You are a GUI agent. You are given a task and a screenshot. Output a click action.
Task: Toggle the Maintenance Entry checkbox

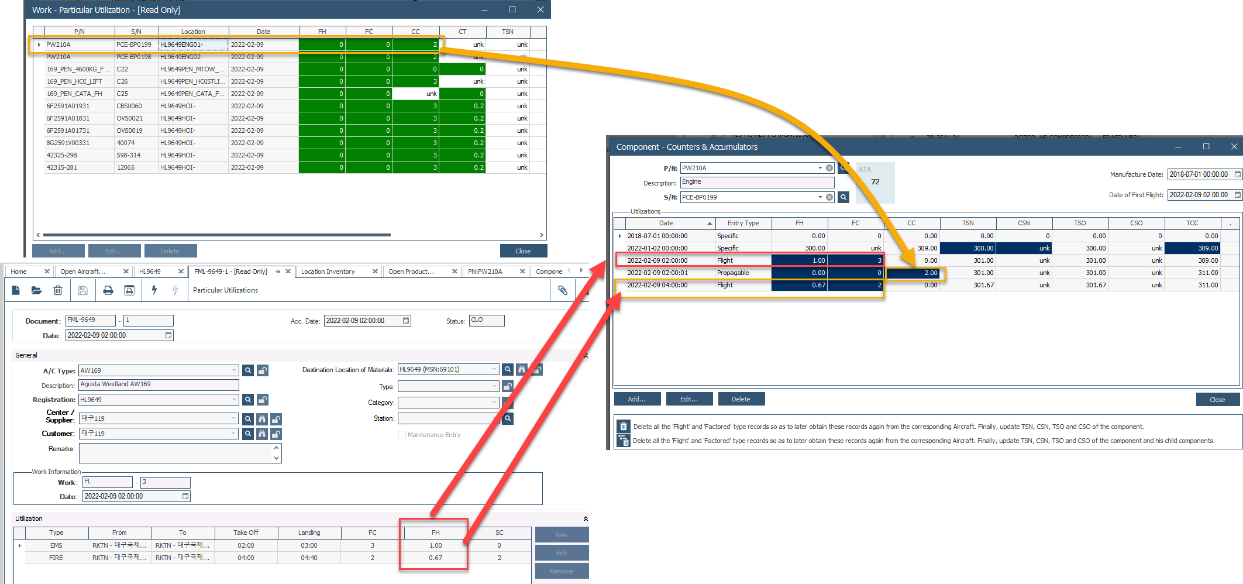click(403, 434)
